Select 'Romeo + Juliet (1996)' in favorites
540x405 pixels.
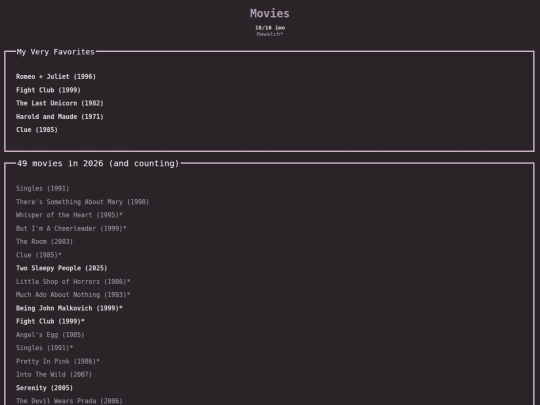[x=56, y=76]
